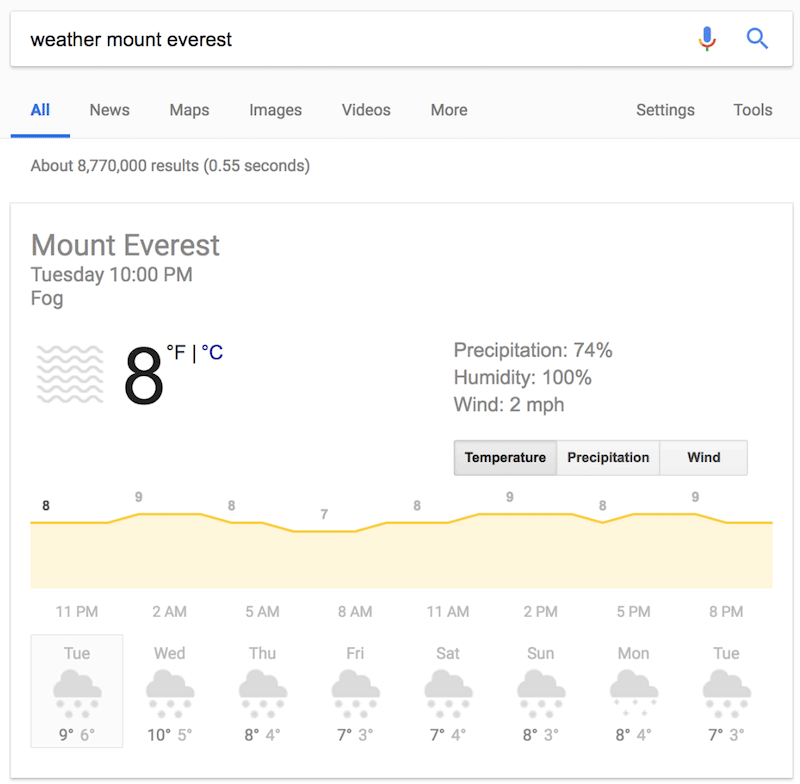Image resolution: width=800 pixels, height=784 pixels.
Task: Click into the search query text field
Action: tap(350, 40)
